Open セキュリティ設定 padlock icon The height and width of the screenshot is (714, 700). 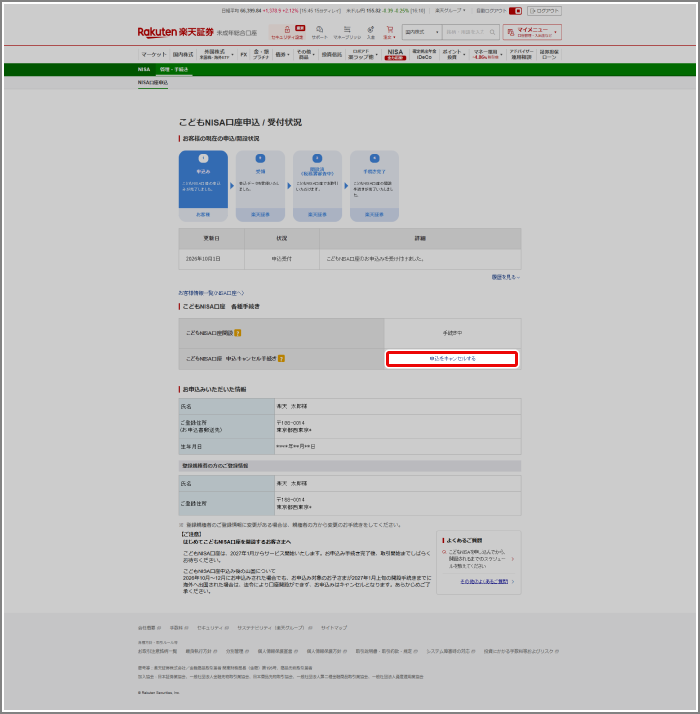point(287,30)
